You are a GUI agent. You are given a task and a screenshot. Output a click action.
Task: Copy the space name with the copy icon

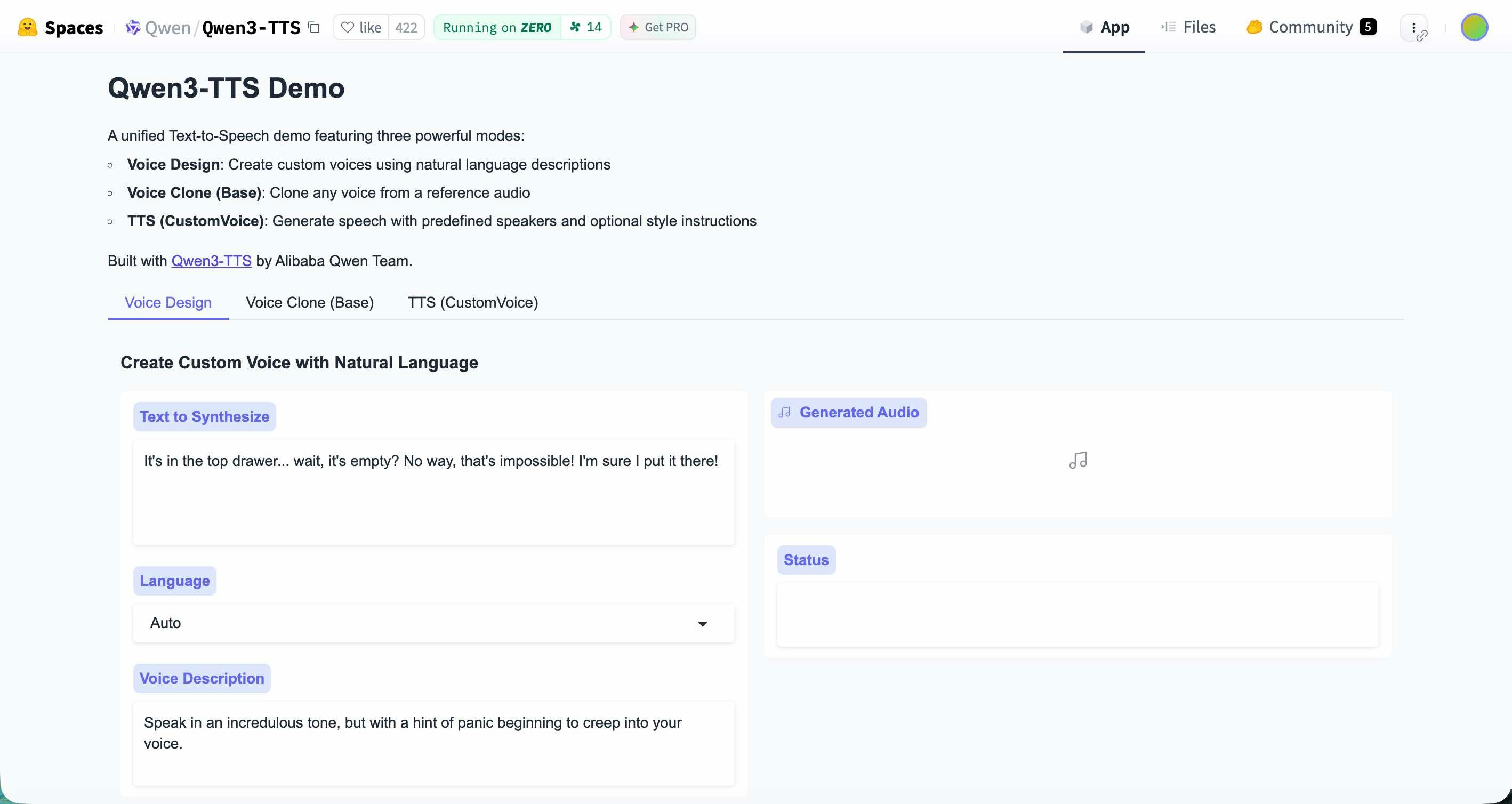tap(314, 28)
